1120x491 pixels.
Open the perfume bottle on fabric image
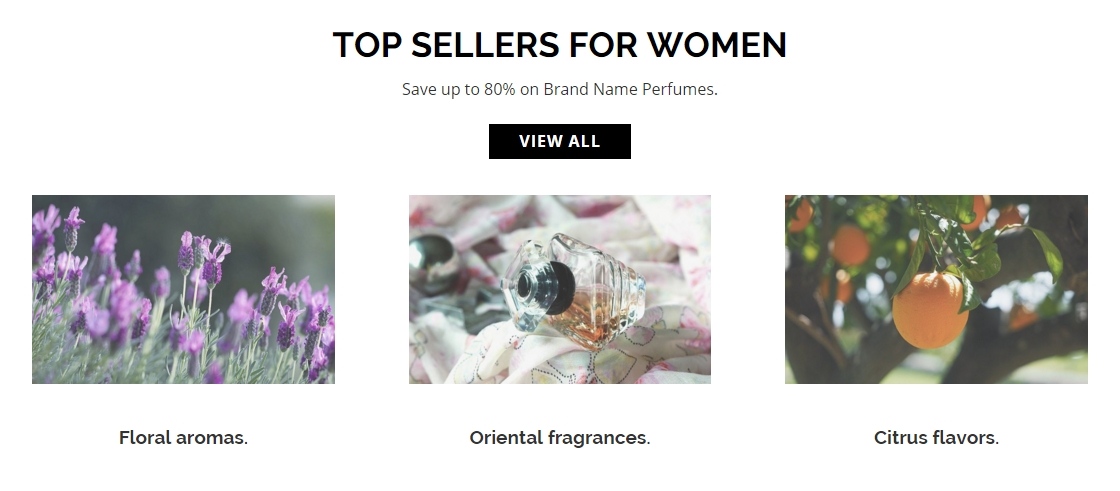click(559, 289)
